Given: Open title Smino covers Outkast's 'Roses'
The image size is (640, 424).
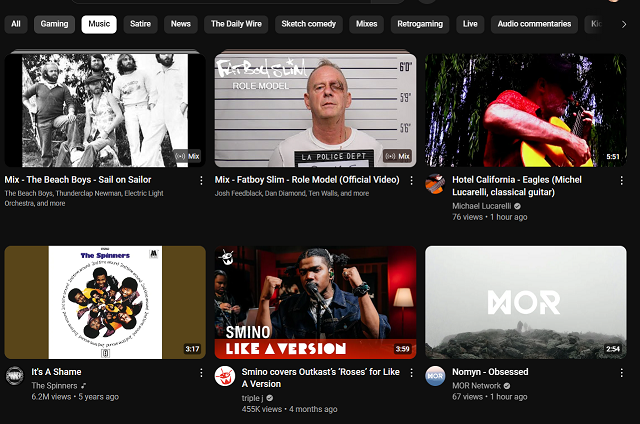Looking at the screenshot, I should pyautogui.click(x=320, y=378).
